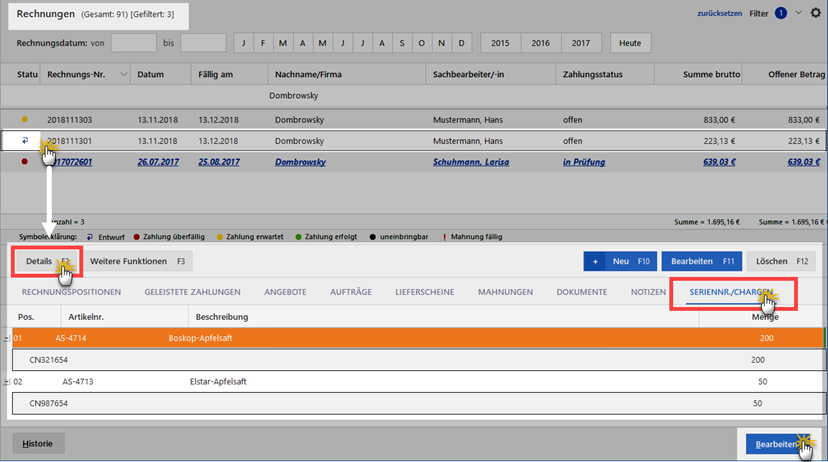828x462 pixels.
Task: Sort by Summe brutto column header
Action: (698, 74)
